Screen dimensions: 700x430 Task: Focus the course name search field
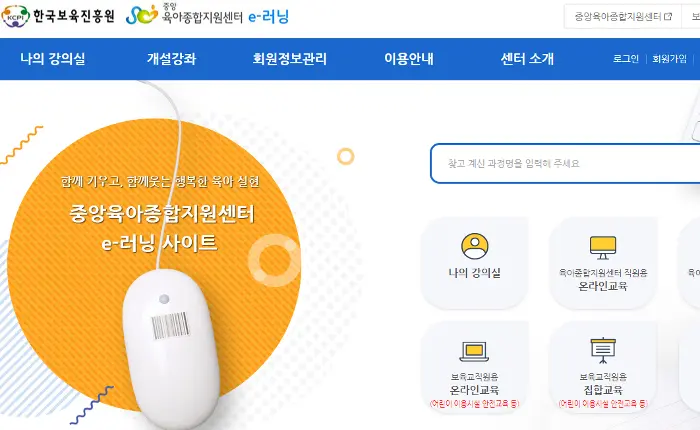tap(565, 163)
